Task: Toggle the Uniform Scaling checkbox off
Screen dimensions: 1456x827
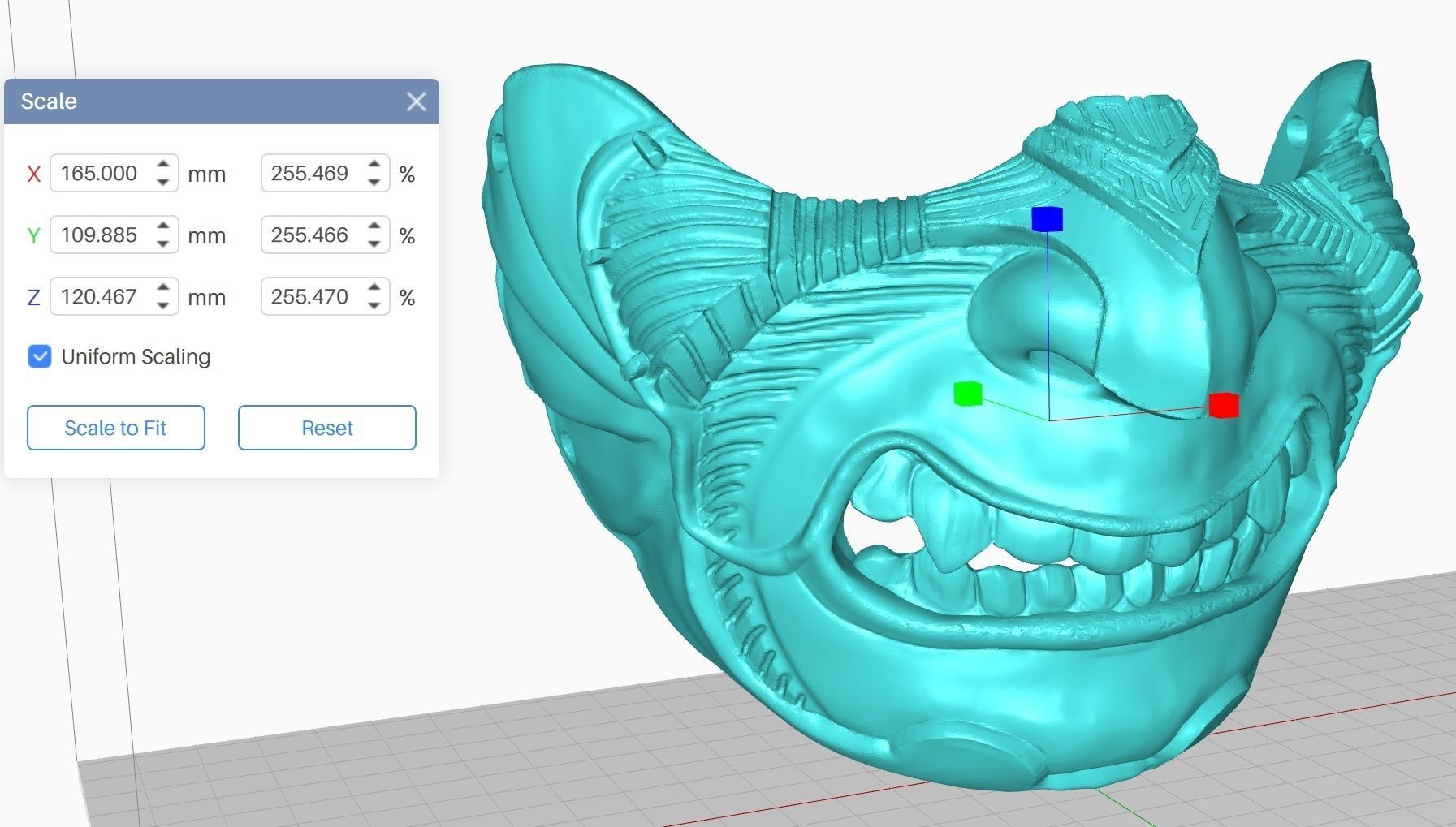Action: (39, 356)
